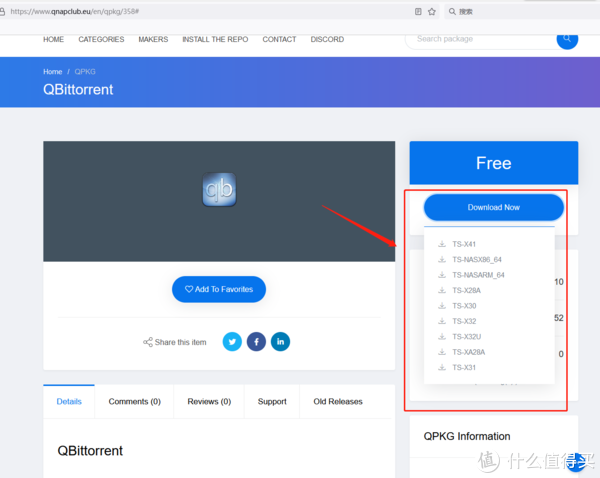Click the Add To Favorites button

click(x=219, y=289)
